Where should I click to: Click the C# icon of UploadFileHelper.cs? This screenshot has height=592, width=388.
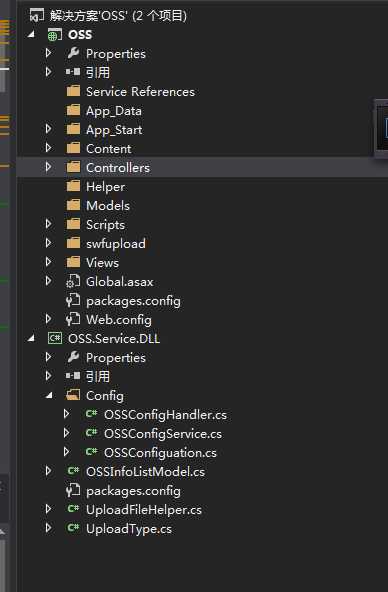point(73,509)
